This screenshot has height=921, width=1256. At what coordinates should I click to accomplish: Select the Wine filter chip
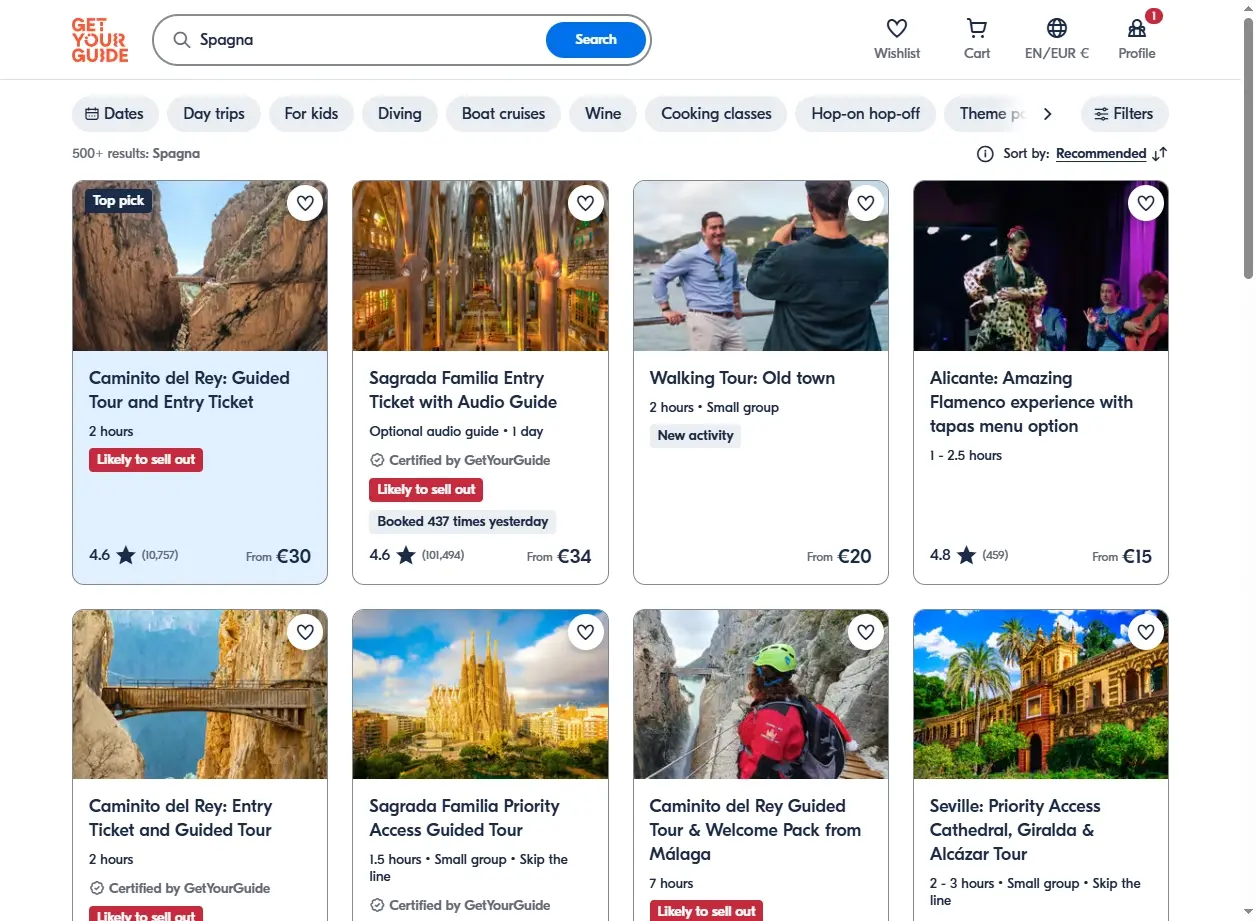603,114
